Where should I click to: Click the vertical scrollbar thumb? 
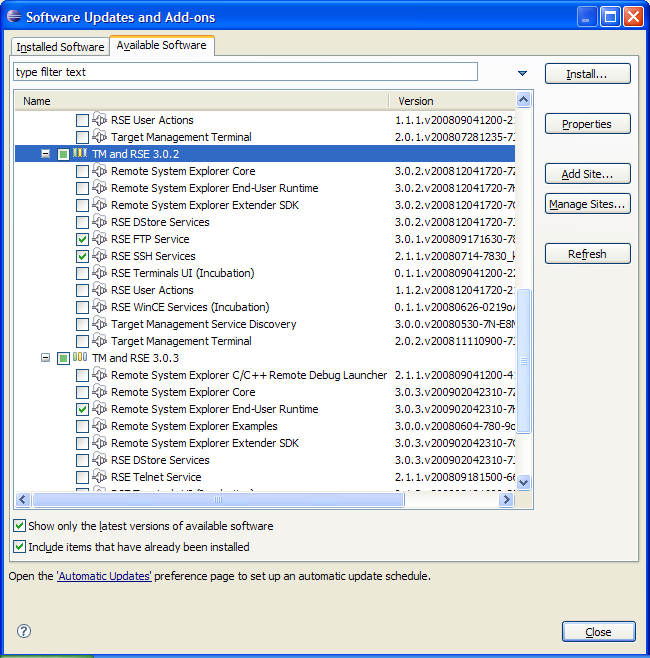(523, 360)
